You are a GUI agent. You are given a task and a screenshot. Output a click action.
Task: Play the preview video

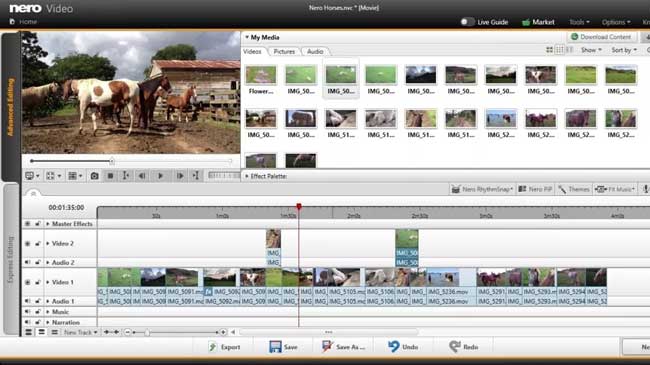point(160,176)
